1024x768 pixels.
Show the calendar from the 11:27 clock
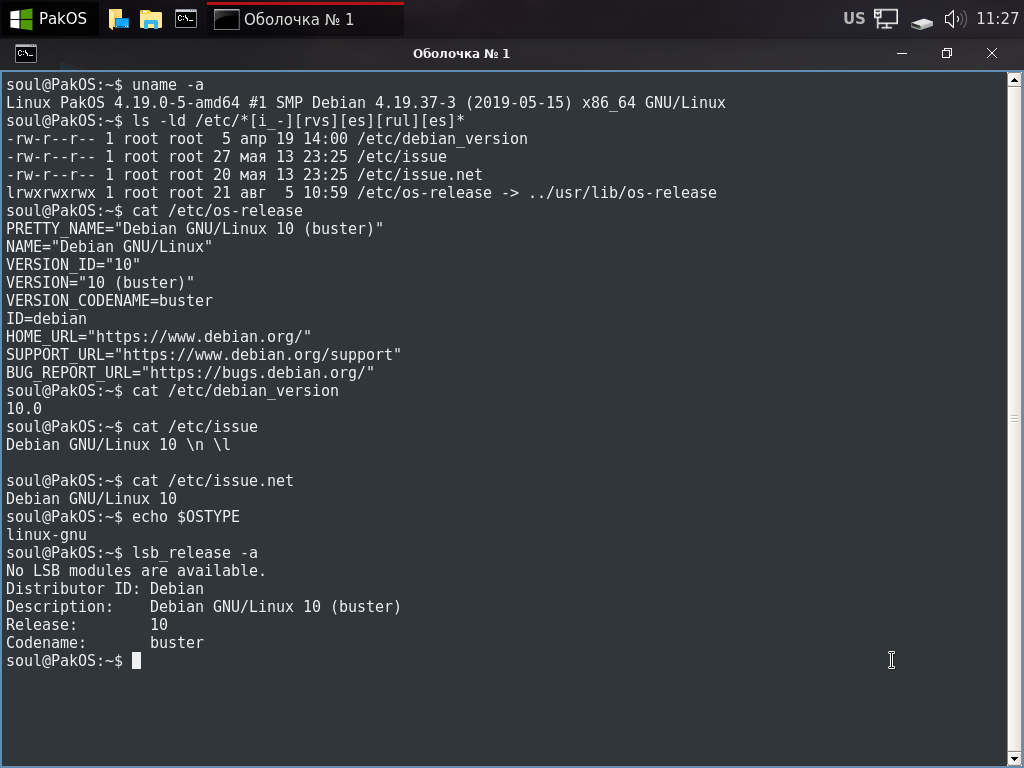pyautogui.click(x=997, y=18)
